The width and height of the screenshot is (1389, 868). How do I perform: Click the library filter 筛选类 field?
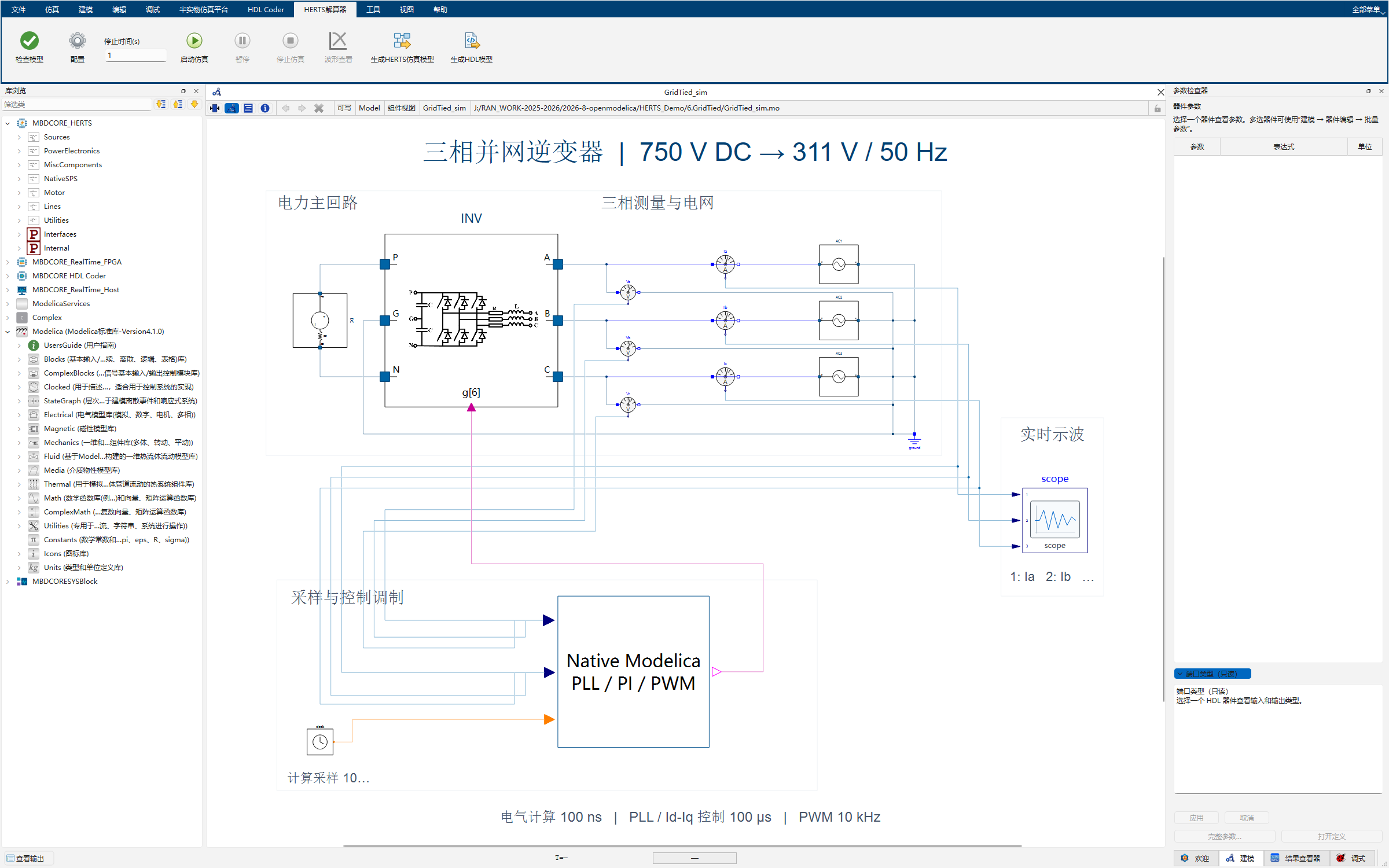coord(76,105)
